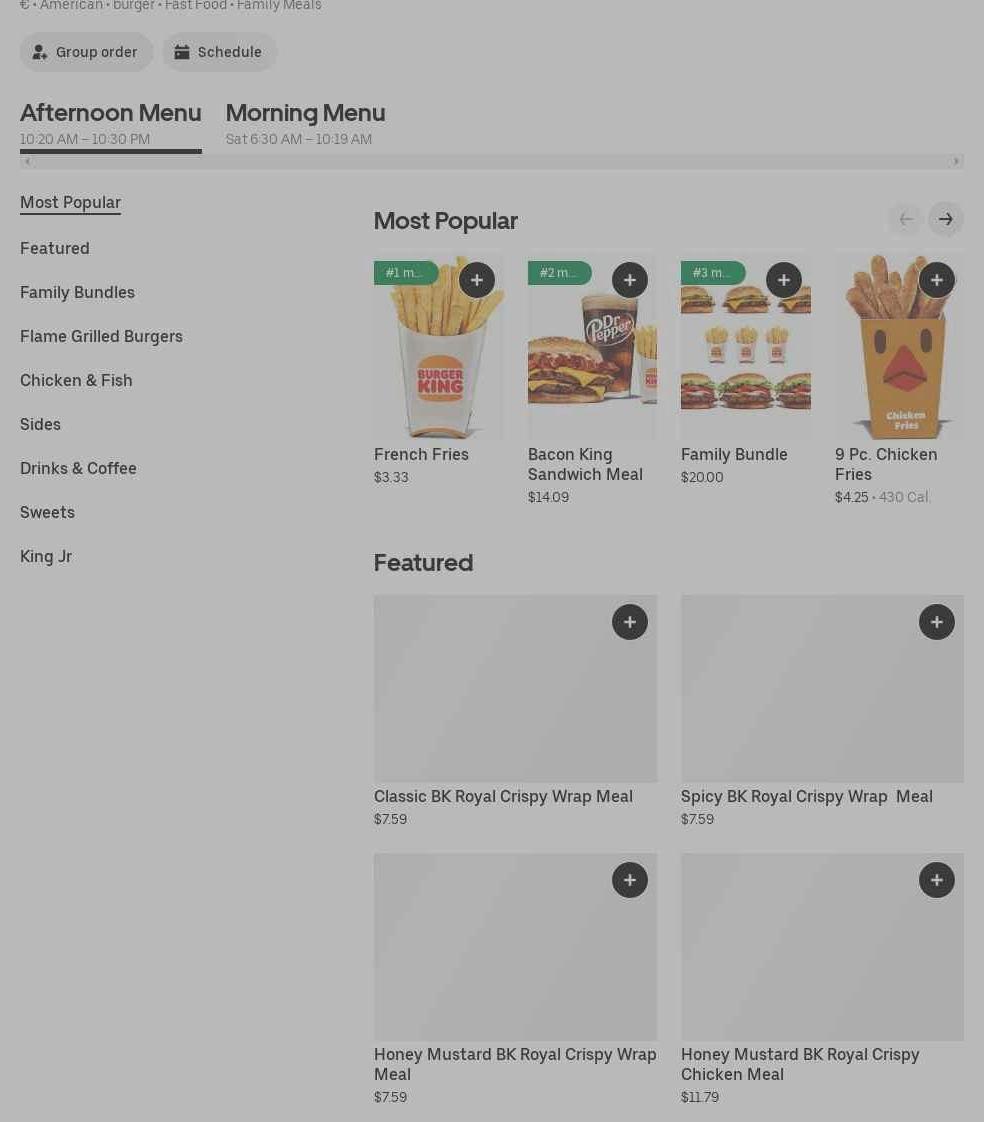Add Spicy BK Royal Crispy Wrap Meal
Image resolution: width=984 pixels, height=1122 pixels.
pos(937,622)
